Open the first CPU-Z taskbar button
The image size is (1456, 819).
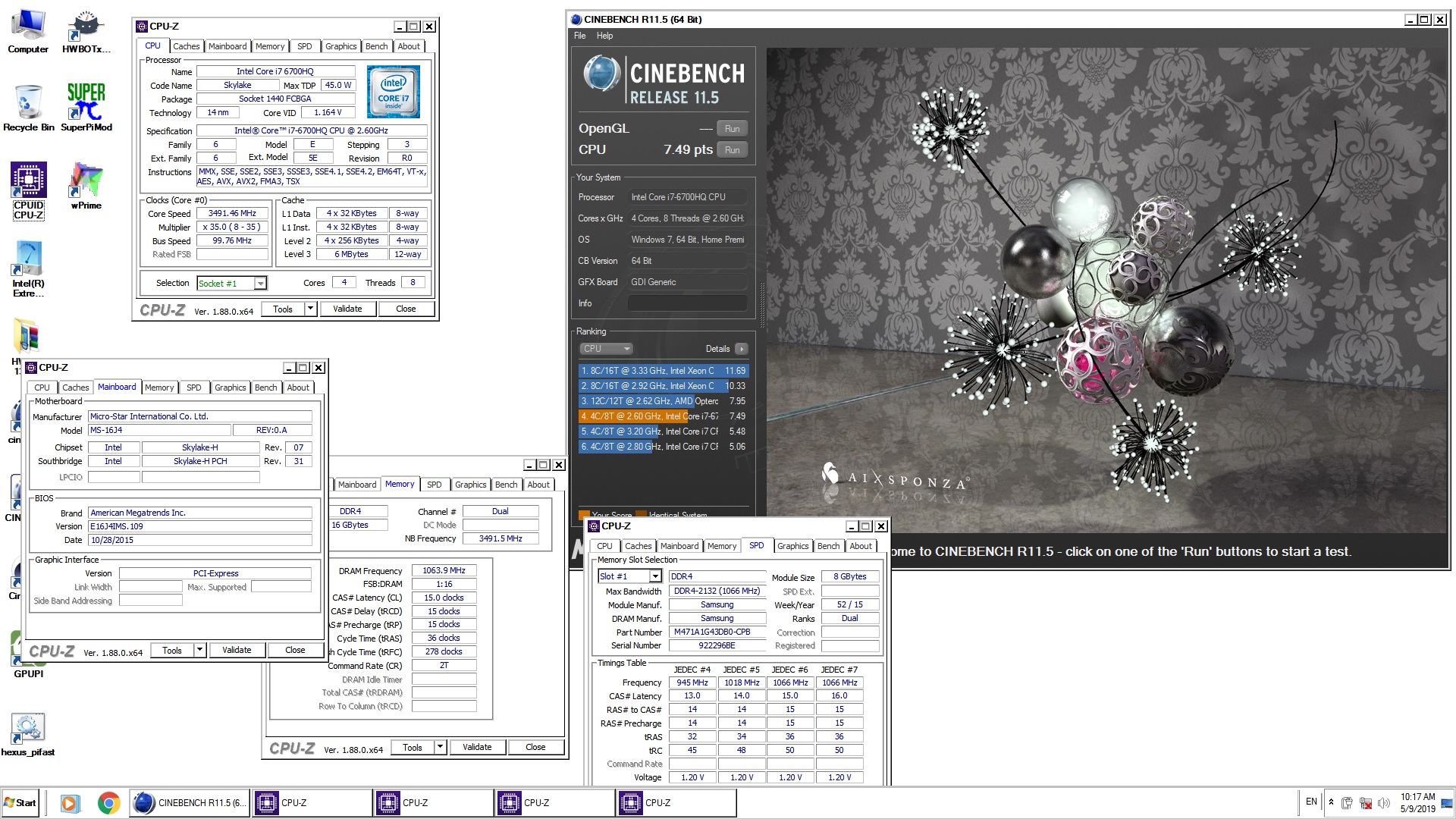[x=312, y=803]
